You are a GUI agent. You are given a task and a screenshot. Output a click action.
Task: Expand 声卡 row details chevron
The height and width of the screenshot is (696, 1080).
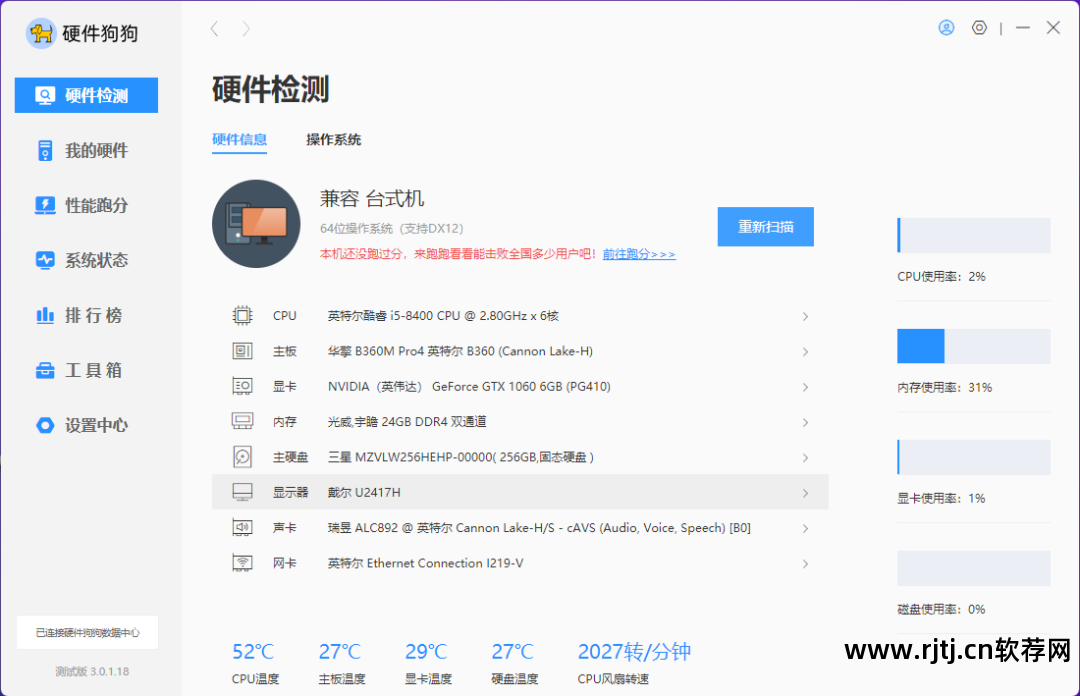pyautogui.click(x=805, y=529)
